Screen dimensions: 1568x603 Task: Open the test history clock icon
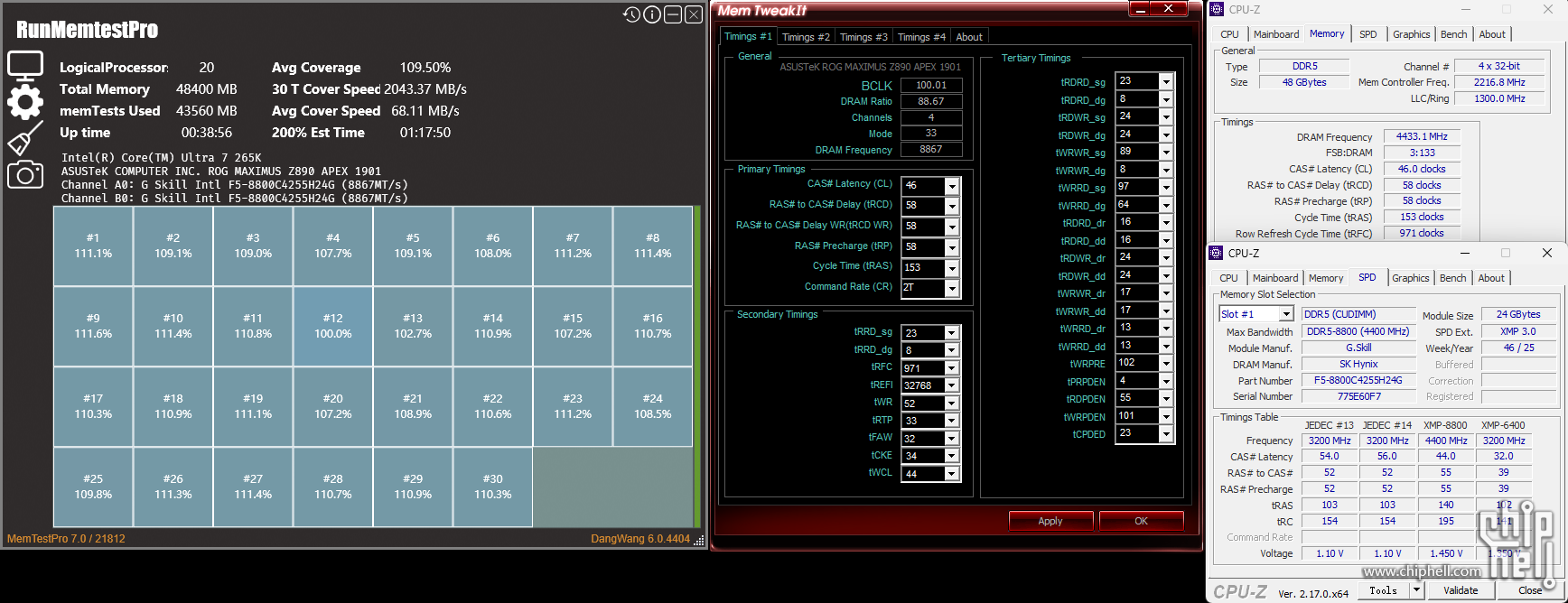point(631,14)
